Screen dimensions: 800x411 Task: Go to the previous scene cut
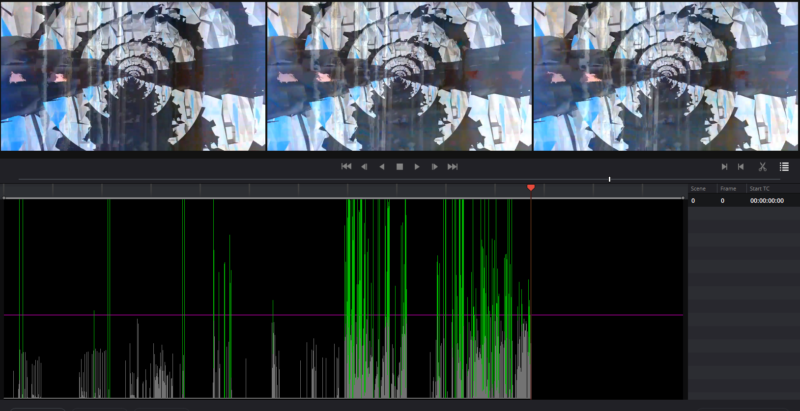pyautogui.click(x=741, y=166)
